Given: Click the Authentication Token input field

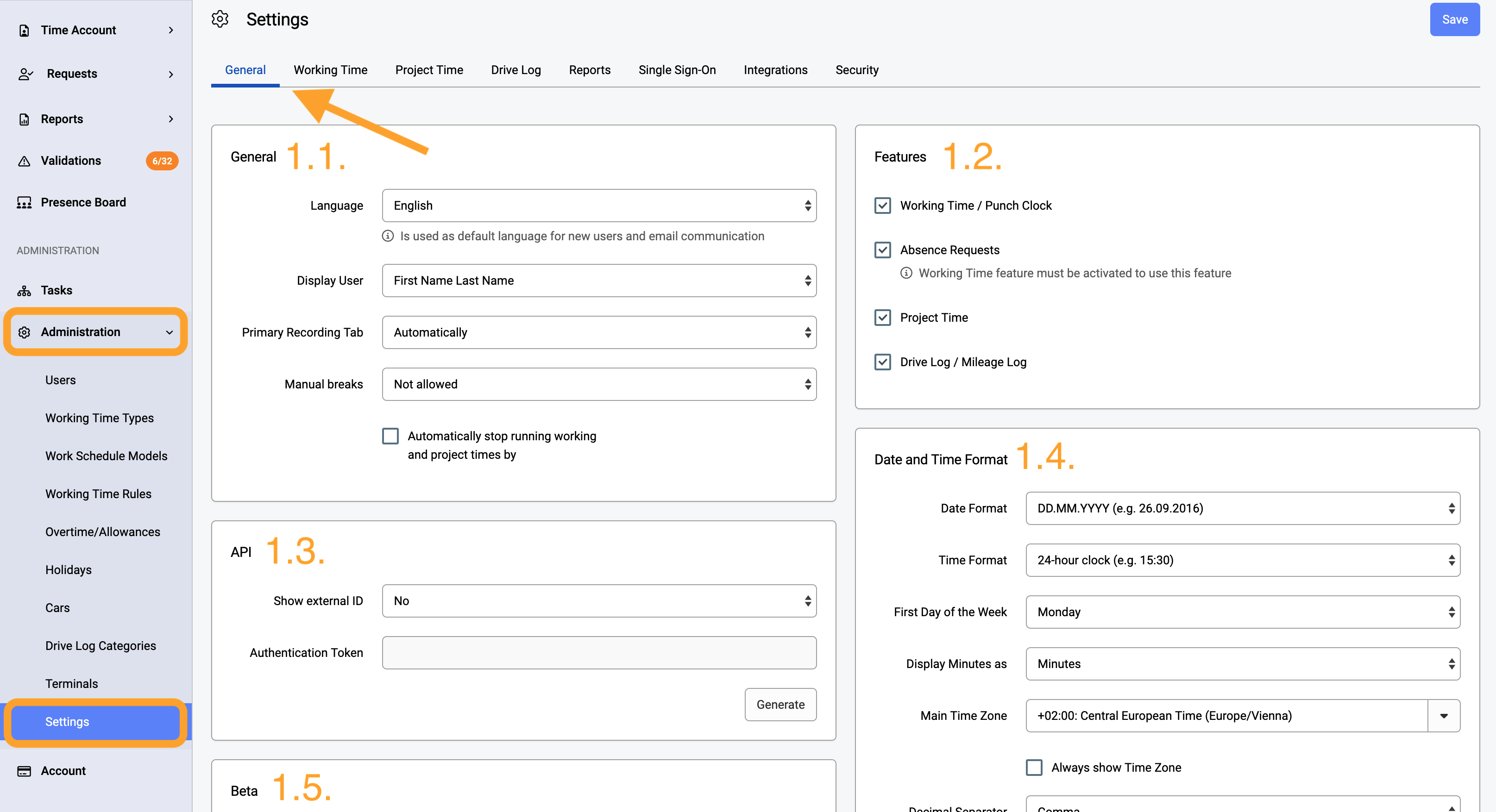Looking at the screenshot, I should coord(599,653).
